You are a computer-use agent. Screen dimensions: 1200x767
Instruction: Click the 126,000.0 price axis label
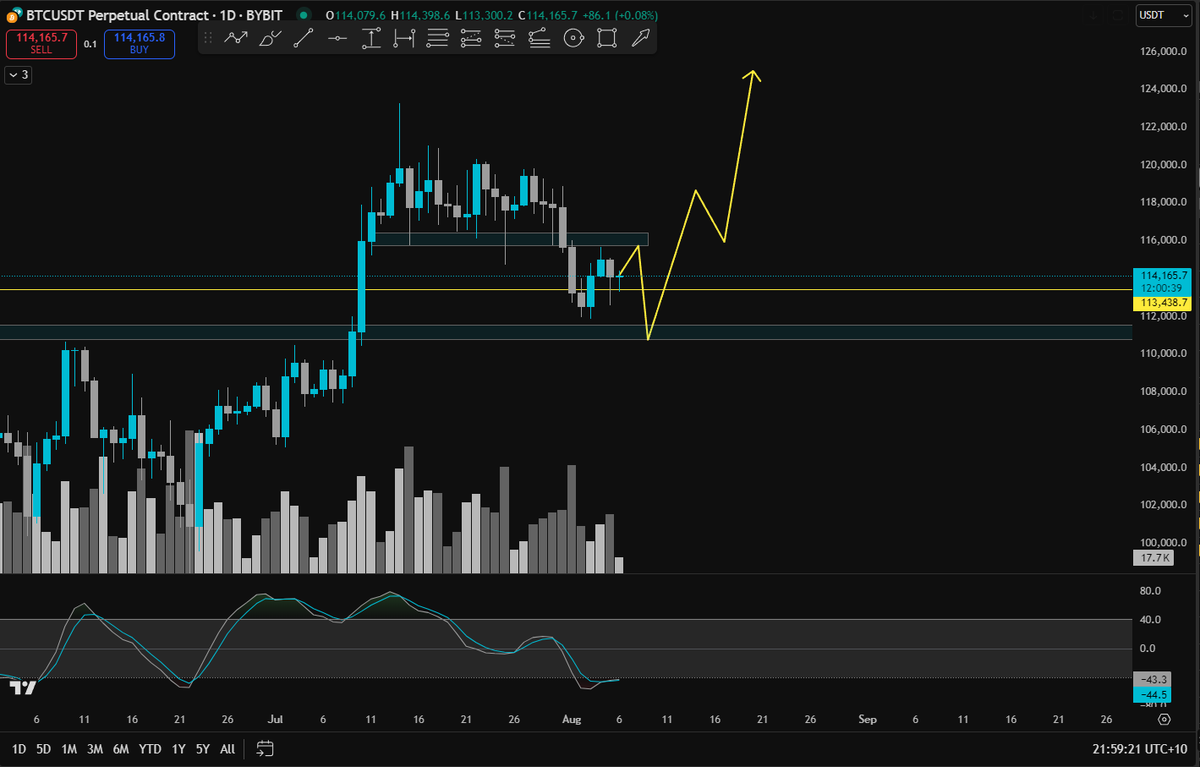click(x=1164, y=51)
